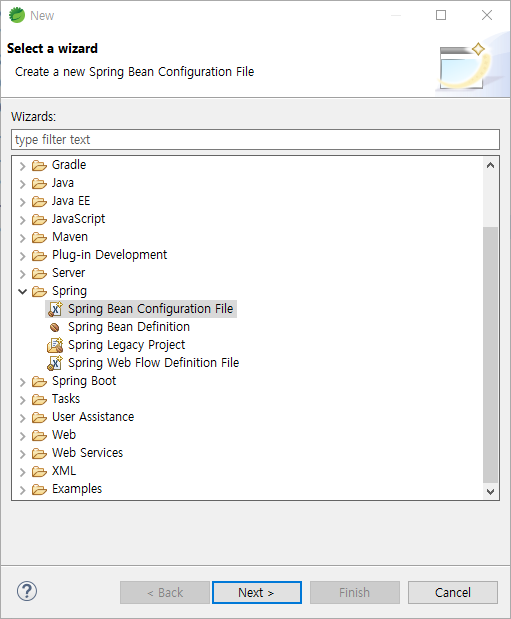
Task: Click the Tasks folder icon
Action: point(39,400)
